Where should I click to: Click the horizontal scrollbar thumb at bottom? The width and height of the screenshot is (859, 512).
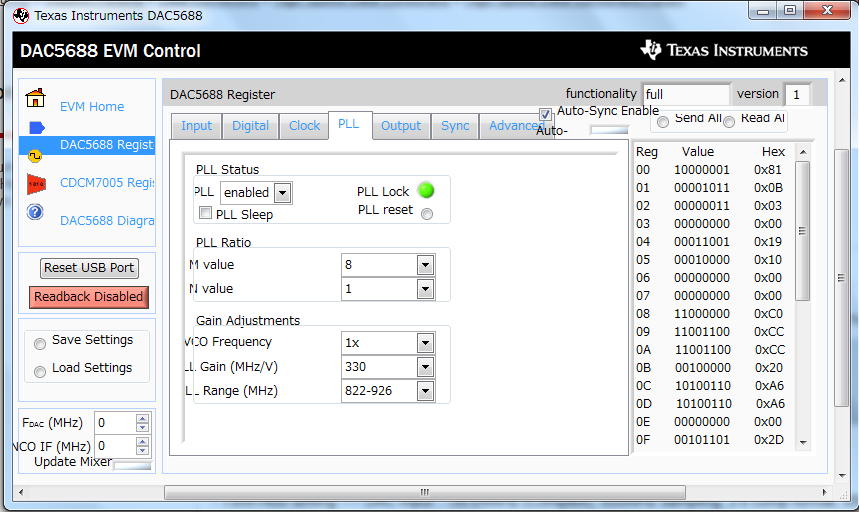pos(425,492)
